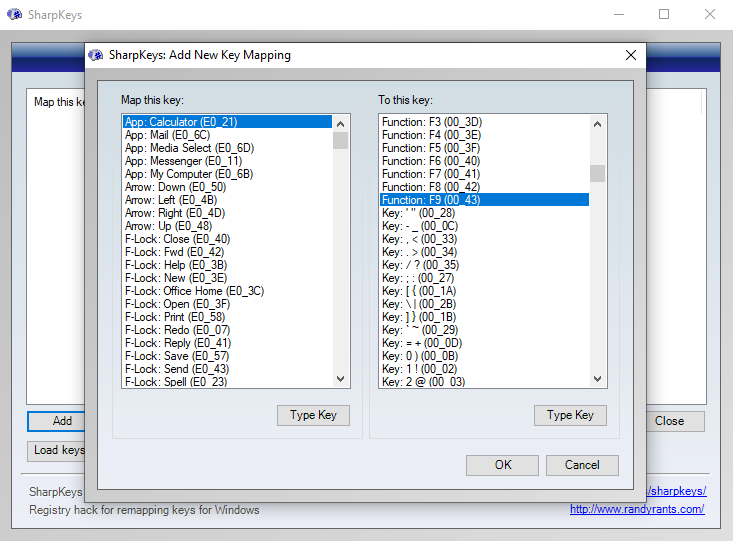Screen dimensions: 733x541
Task: Choose Key: ] } (00_1B)
Action: pyautogui.click(x=484, y=317)
